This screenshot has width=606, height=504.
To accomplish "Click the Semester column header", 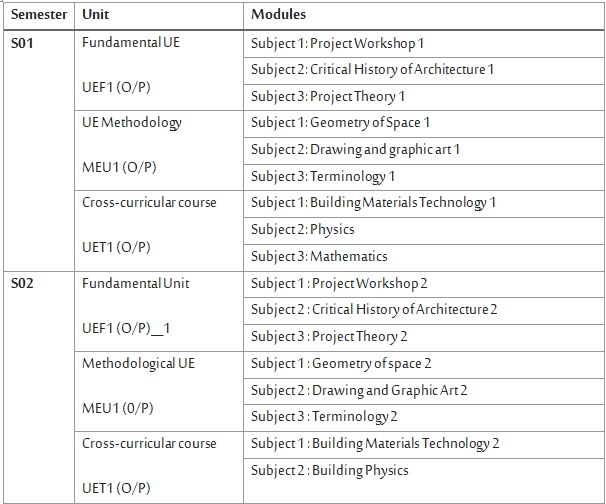I will point(39,15).
